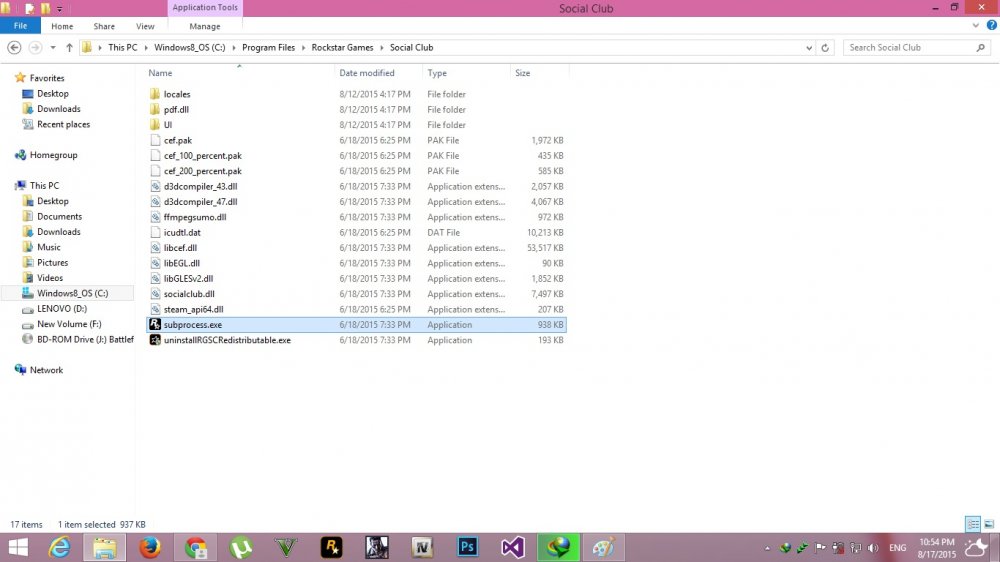Select the cef.pak file
The image size is (1000, 562).
[177, 140]
